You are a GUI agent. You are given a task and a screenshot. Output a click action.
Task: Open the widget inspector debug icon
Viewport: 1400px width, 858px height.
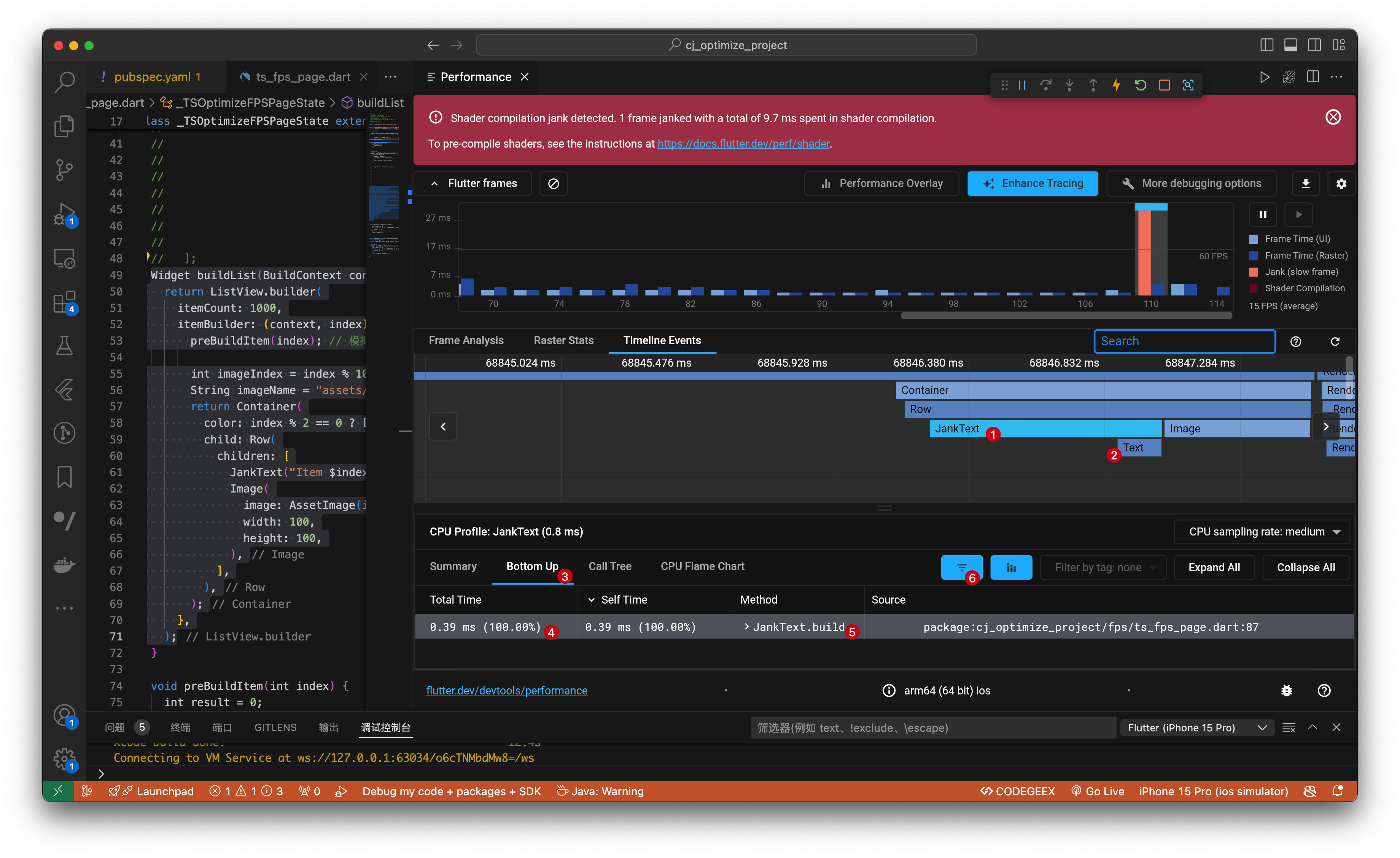1188,85
